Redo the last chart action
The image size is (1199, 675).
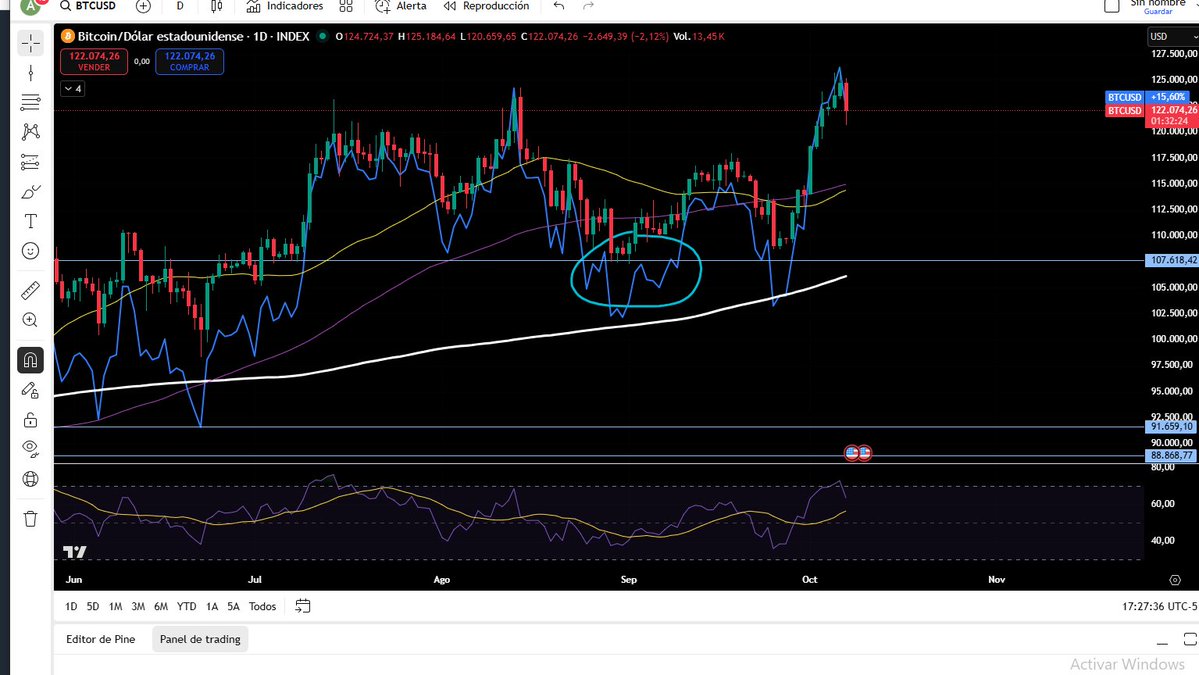588,6
